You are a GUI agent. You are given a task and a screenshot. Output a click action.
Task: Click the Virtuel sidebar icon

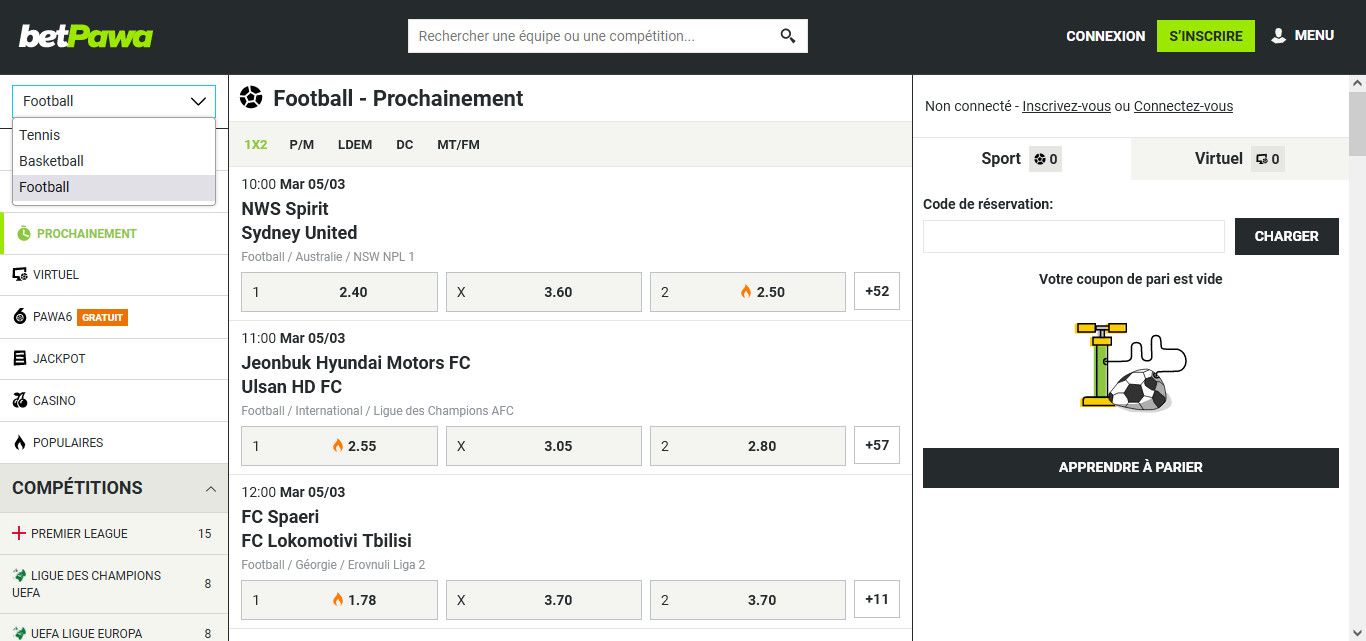[20, 274]
